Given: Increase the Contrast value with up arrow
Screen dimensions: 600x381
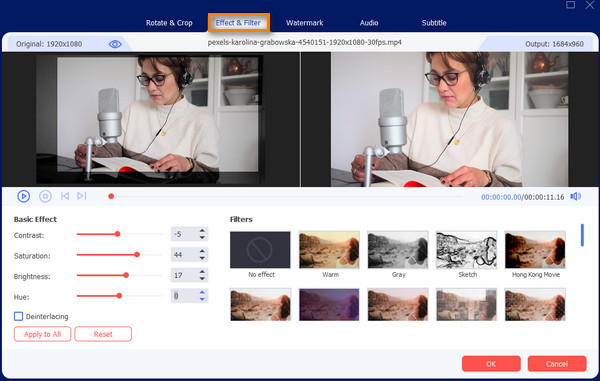Looking at the screenshot, I should tap(202, 231).
